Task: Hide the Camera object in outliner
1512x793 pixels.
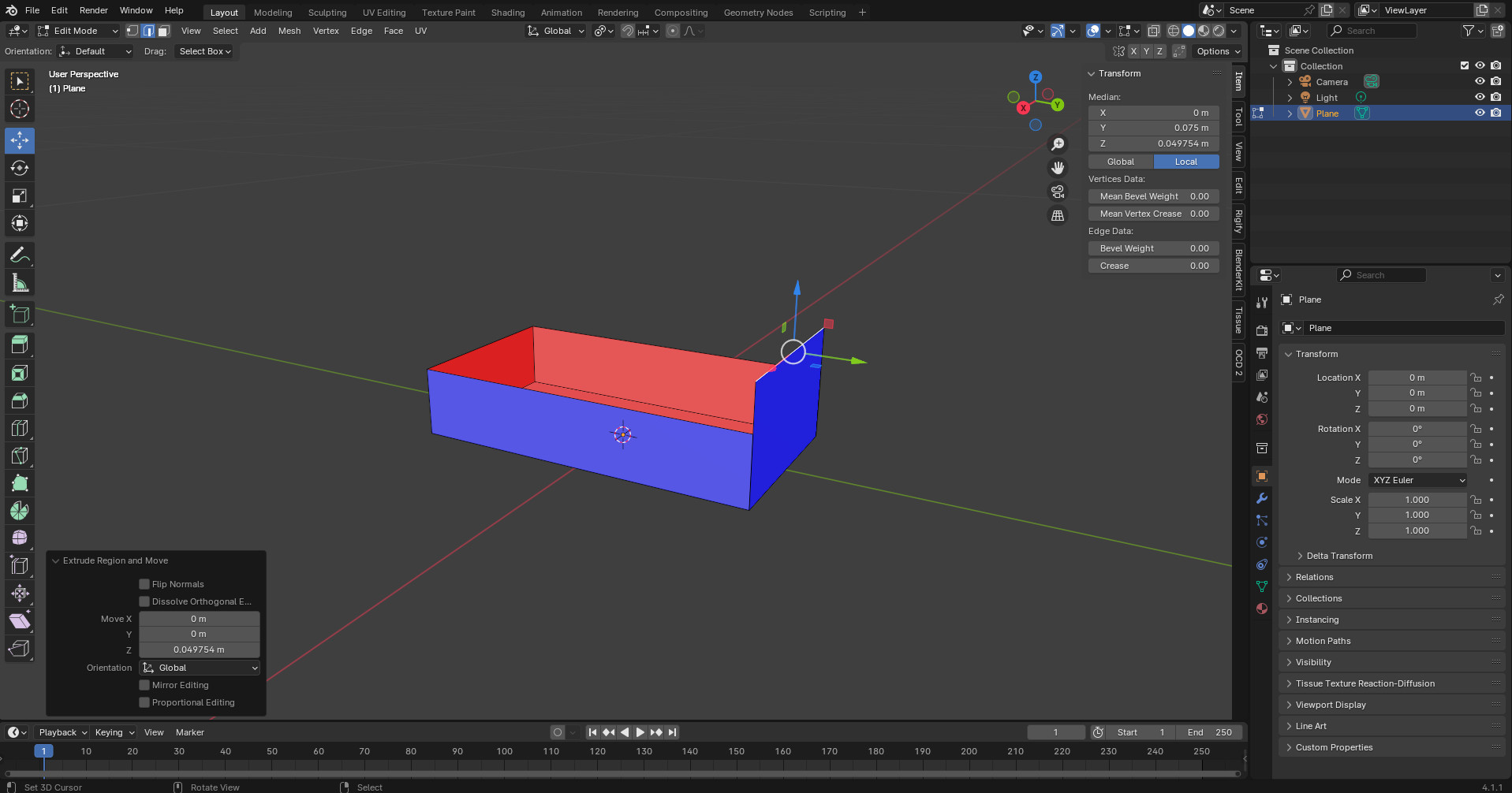Action: point(1480,81)
